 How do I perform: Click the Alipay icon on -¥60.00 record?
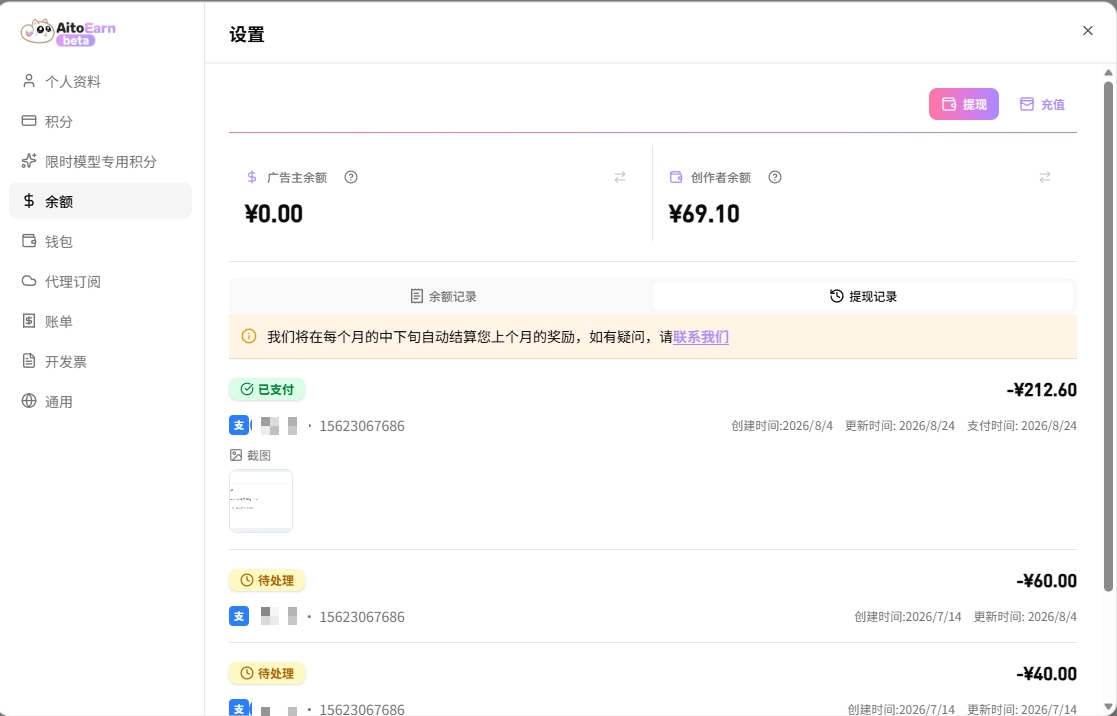click(x=239, y=616)
